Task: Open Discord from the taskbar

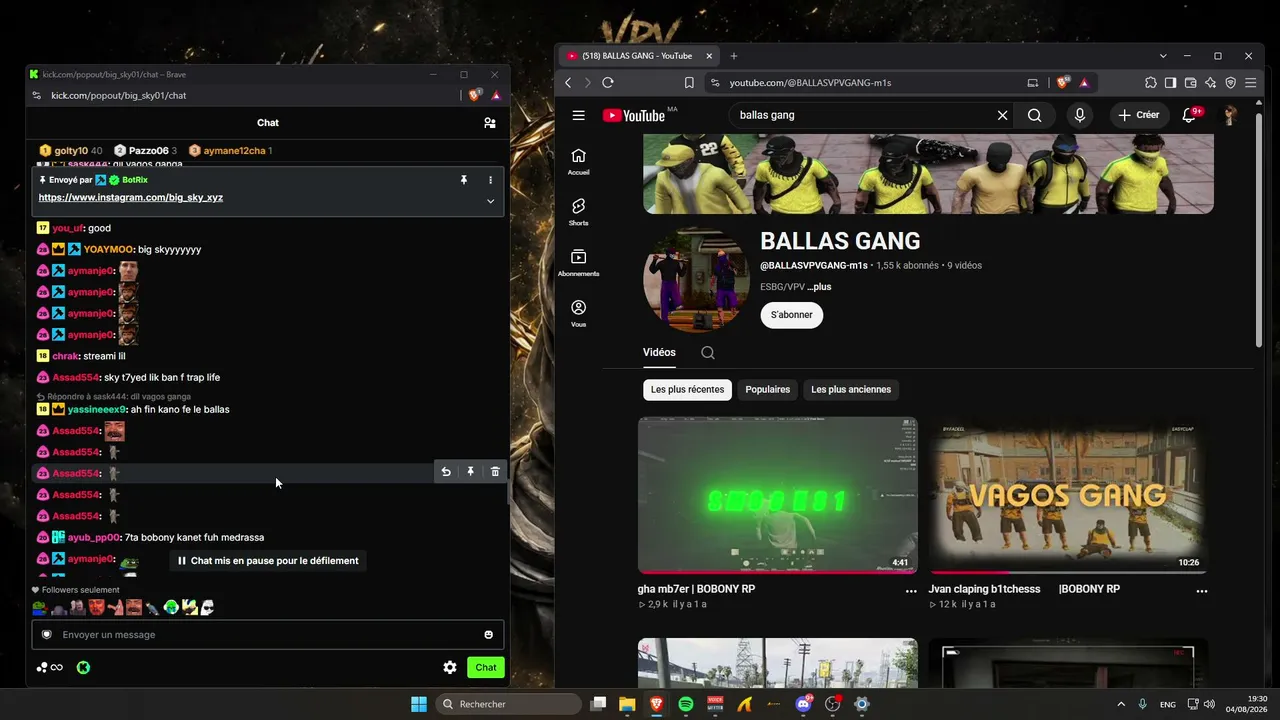Action: [x=803, y=704]
